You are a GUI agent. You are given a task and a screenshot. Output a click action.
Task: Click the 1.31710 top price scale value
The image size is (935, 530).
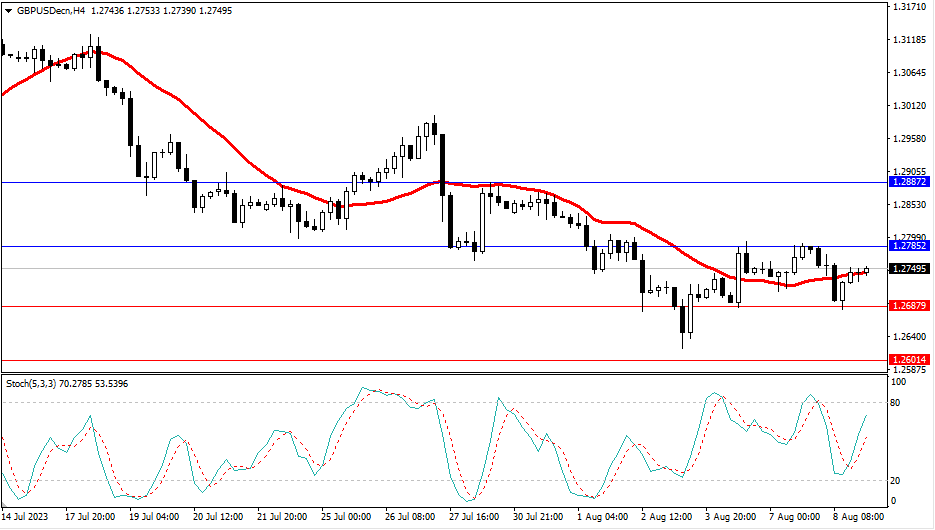(908, 7)
